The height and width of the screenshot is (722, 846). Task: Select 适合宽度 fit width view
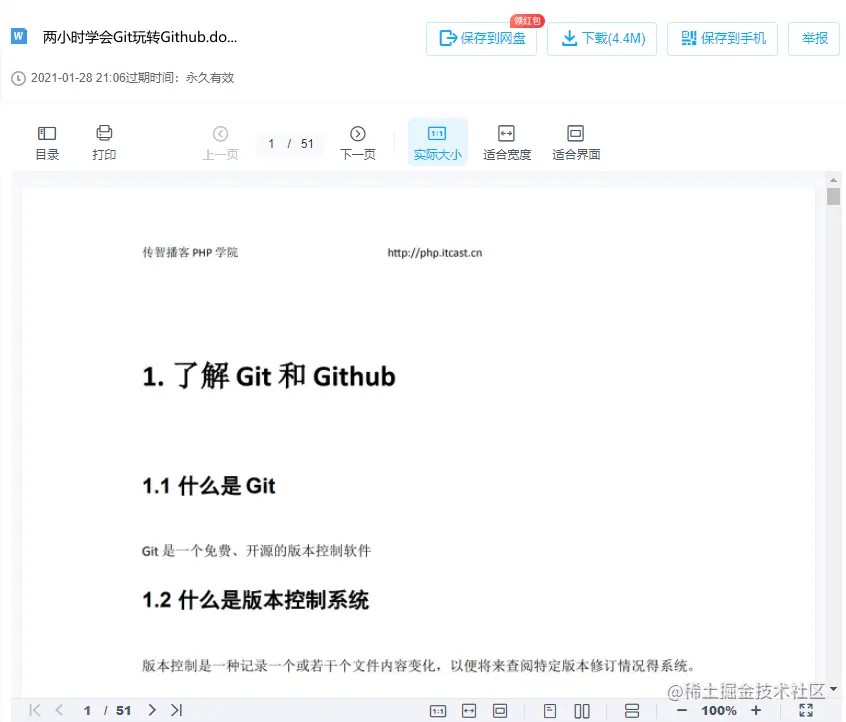click(507, 143)
